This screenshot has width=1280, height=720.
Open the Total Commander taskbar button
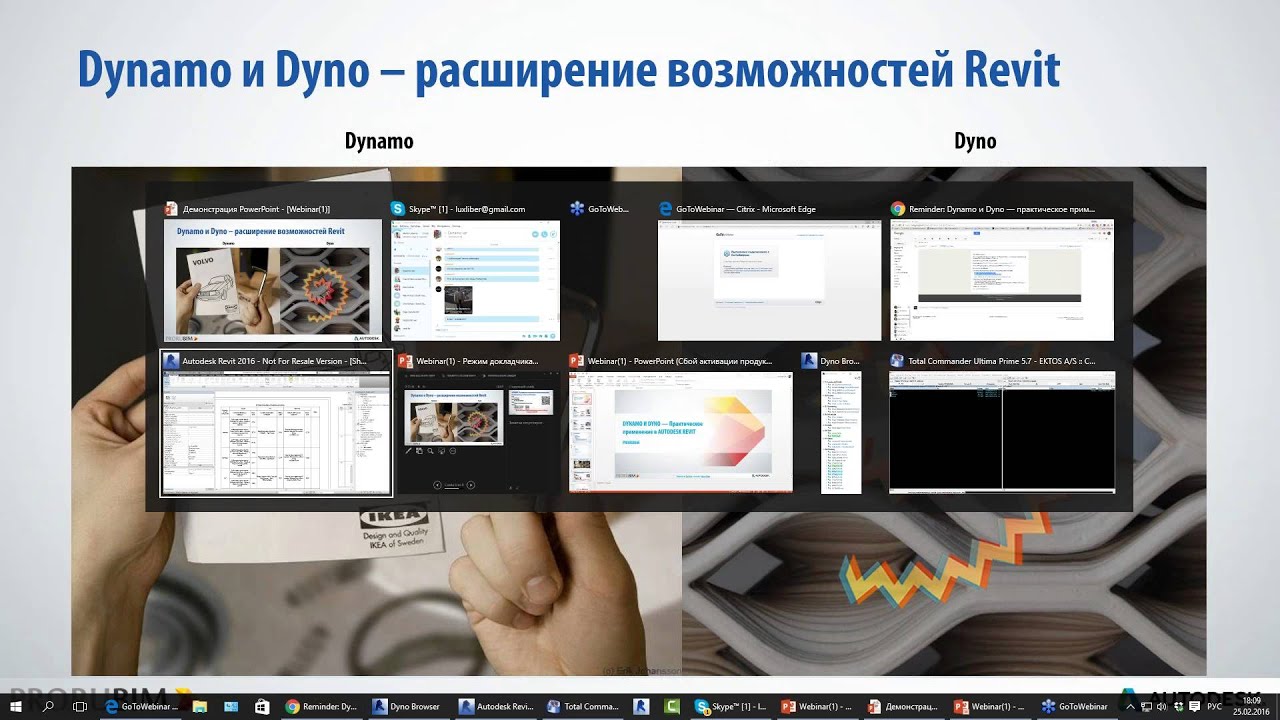tap(582, 706)
